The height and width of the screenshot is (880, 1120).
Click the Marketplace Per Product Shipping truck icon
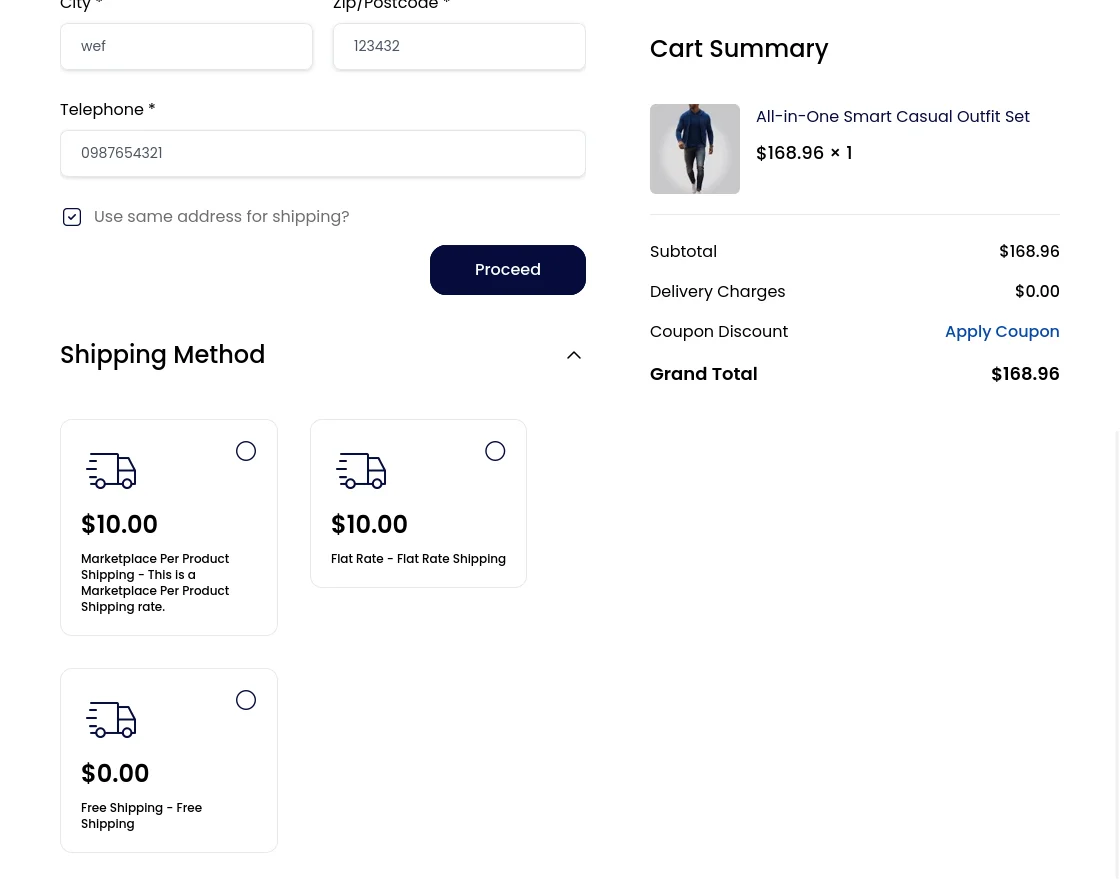coord(111,470)
